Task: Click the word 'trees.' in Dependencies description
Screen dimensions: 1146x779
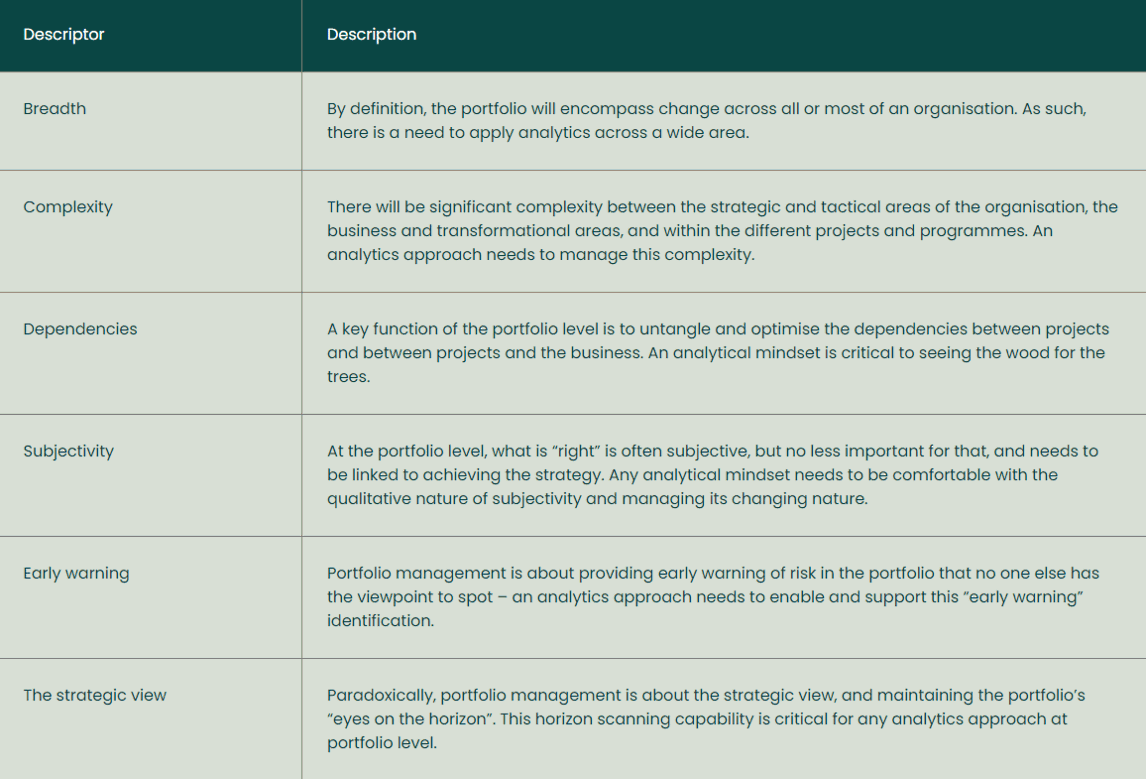Action: [x=348, y=377]
